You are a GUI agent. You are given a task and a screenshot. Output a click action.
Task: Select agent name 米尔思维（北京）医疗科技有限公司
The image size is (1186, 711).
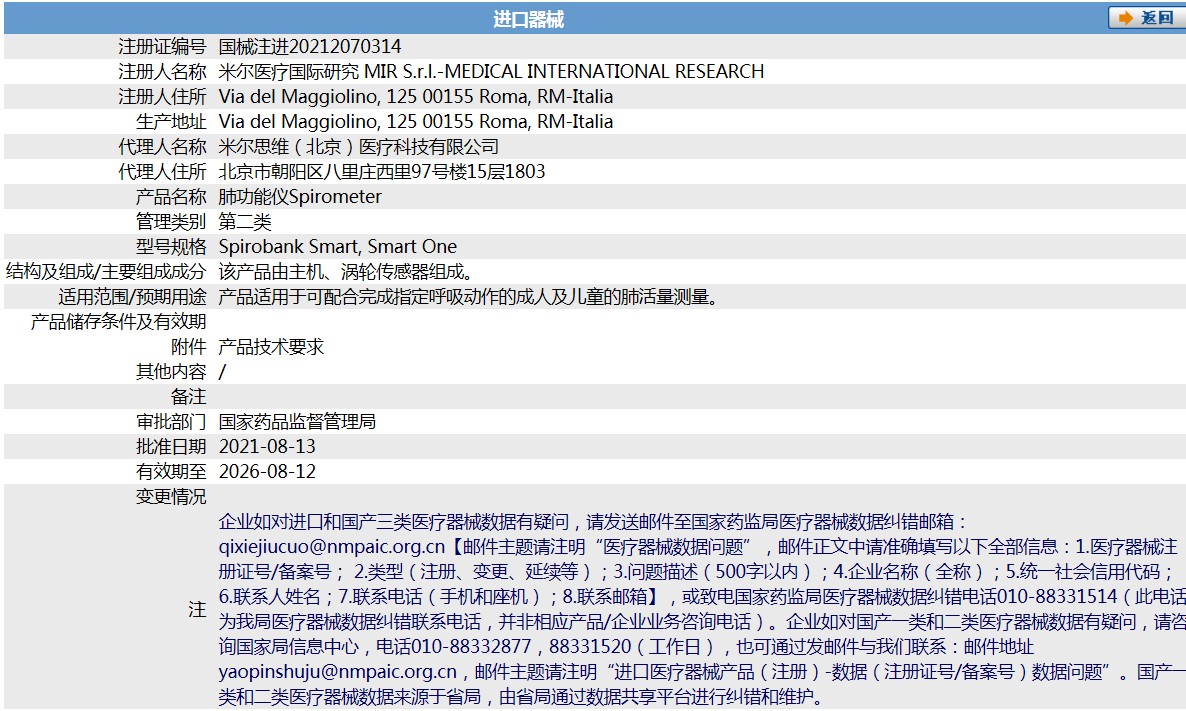[x=359, y=147]
